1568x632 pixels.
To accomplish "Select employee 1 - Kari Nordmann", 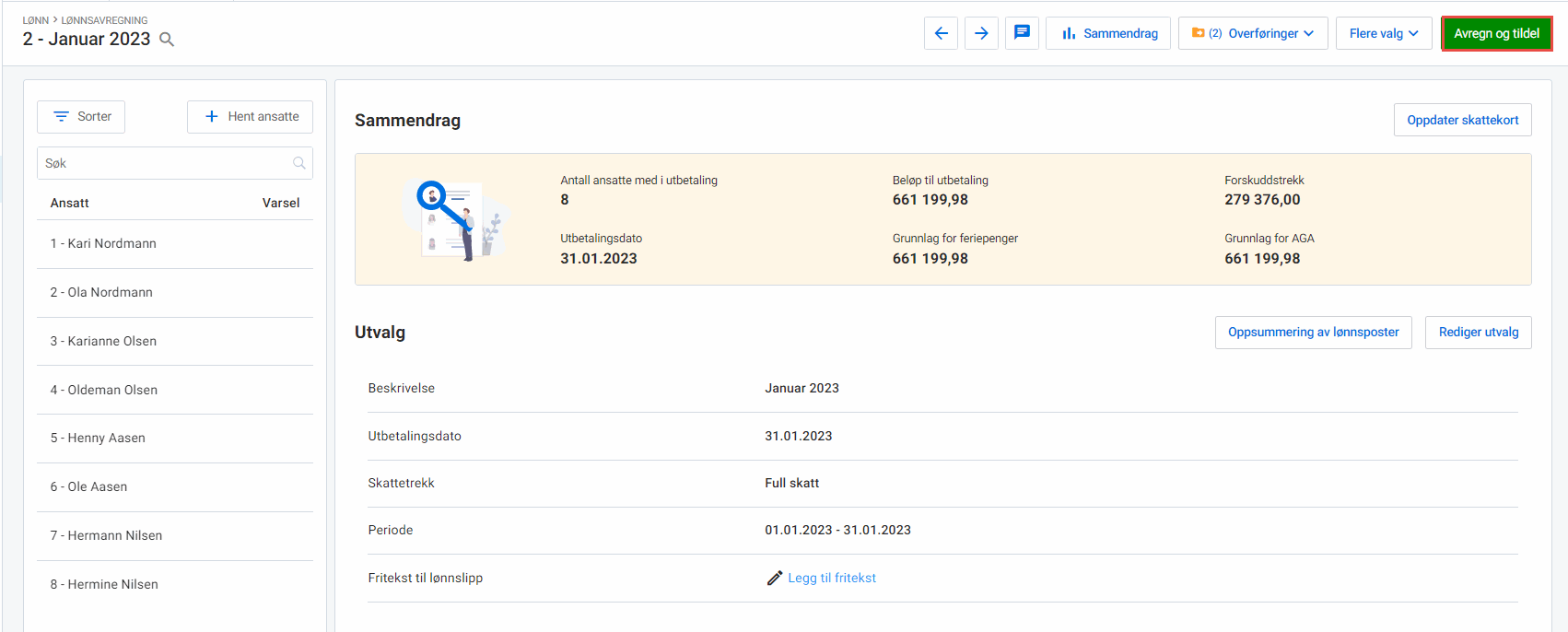I will coord(103,244).
